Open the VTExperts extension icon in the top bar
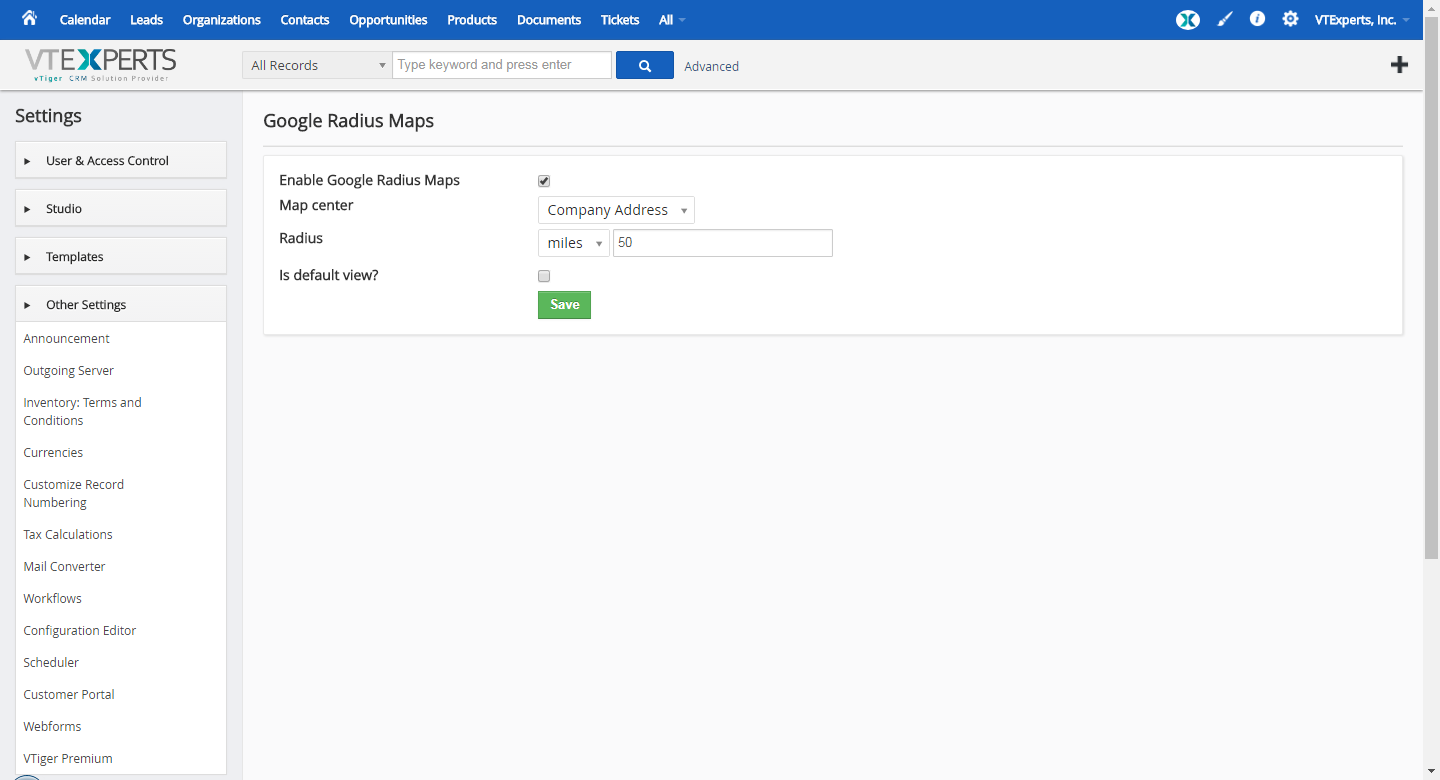This screenshot has height=780, width=1440. (x=1187, y=19)
